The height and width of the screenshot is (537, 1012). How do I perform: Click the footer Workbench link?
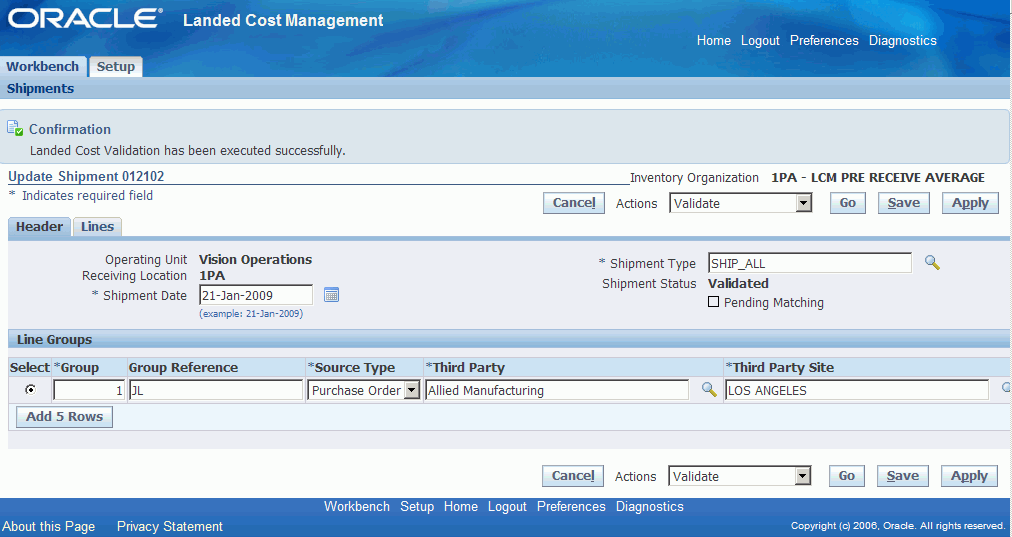pos(356,507)
